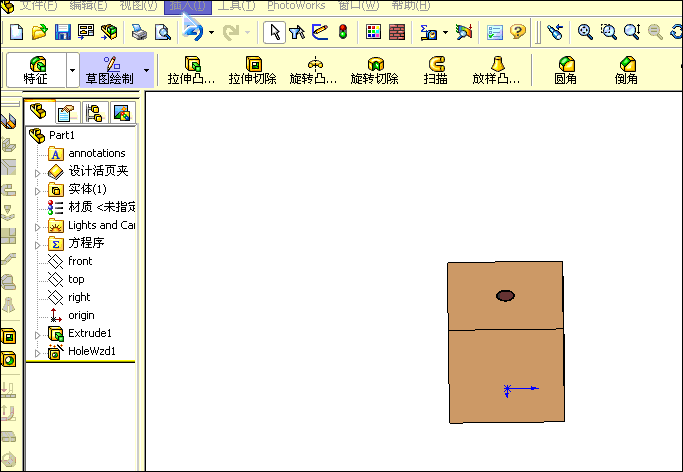This screenshot has height=472, width=683.
Task: Click the 旋转切除 revolved cut tool
Action: (375, 70)
